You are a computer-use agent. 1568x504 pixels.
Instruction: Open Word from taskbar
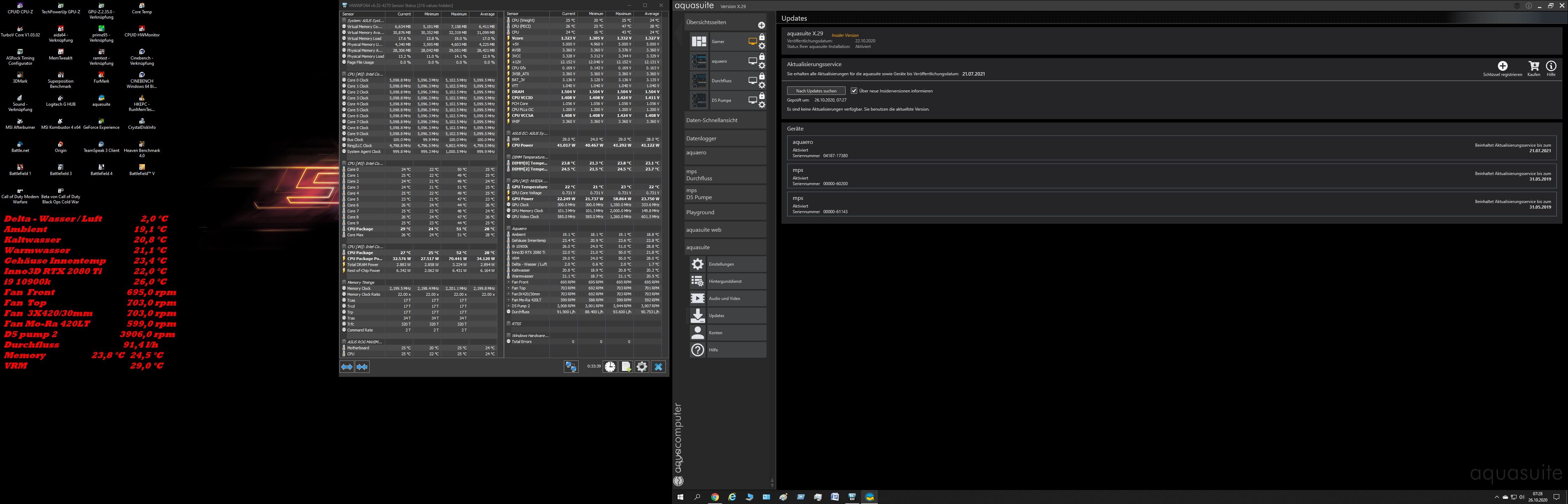pyautogui.click(x=835, y=497)
